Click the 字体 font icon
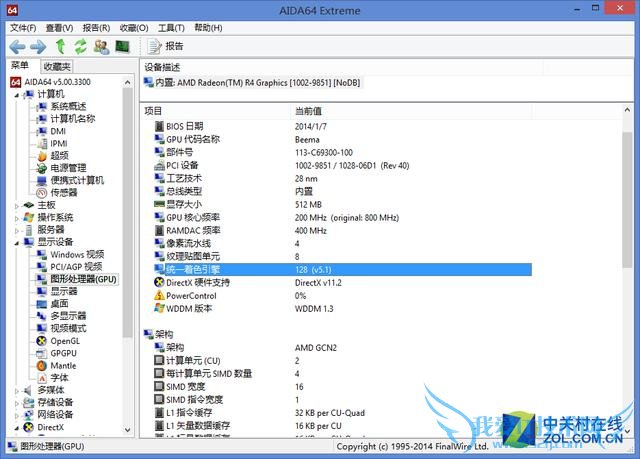 (x=42, y=378)
